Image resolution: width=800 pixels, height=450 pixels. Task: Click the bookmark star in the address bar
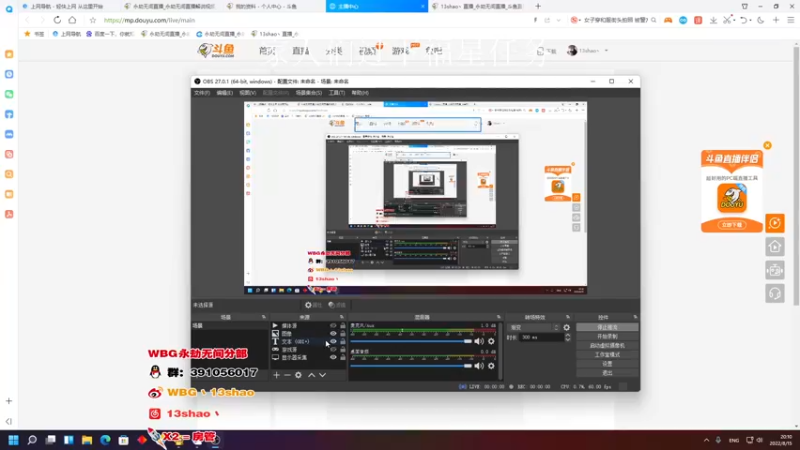click(92, 20)
